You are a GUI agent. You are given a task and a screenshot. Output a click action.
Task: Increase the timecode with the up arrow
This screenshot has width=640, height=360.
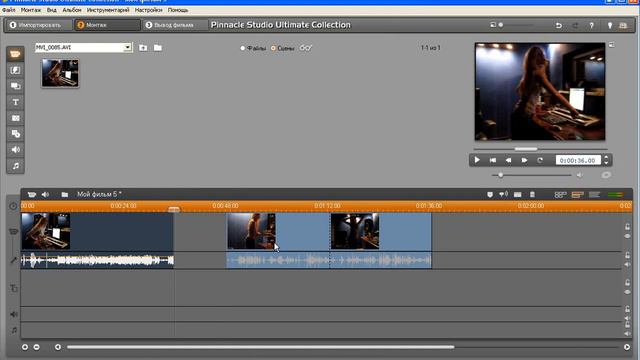point(606,158)
